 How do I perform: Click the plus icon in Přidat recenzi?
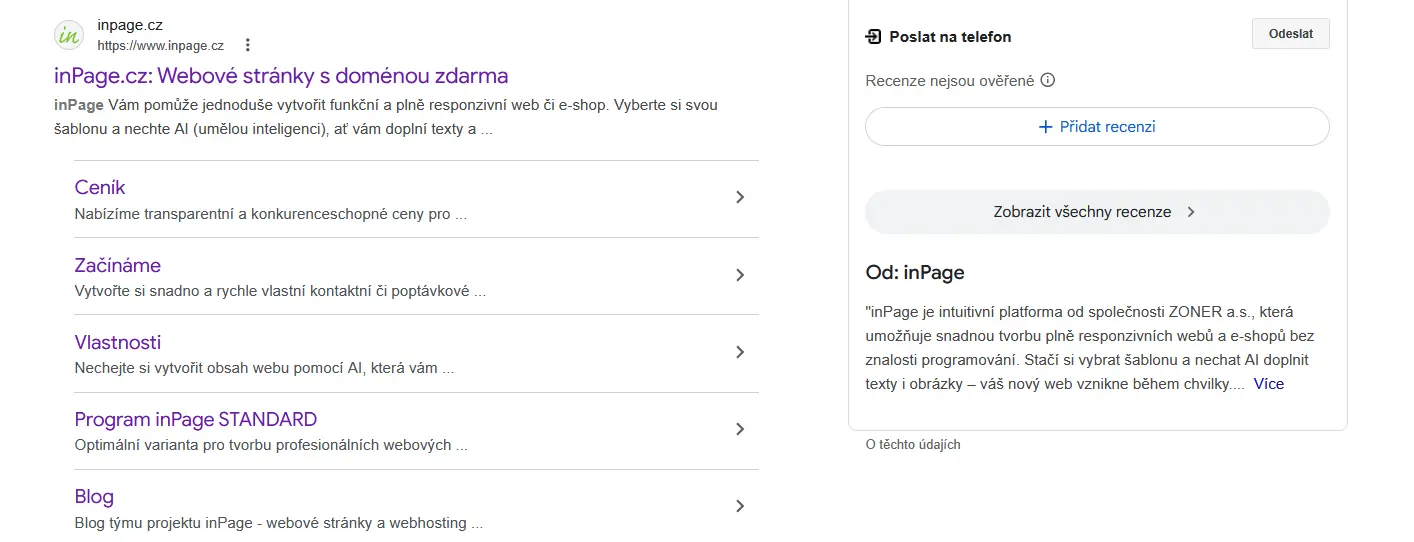[x=1045, y=127]
